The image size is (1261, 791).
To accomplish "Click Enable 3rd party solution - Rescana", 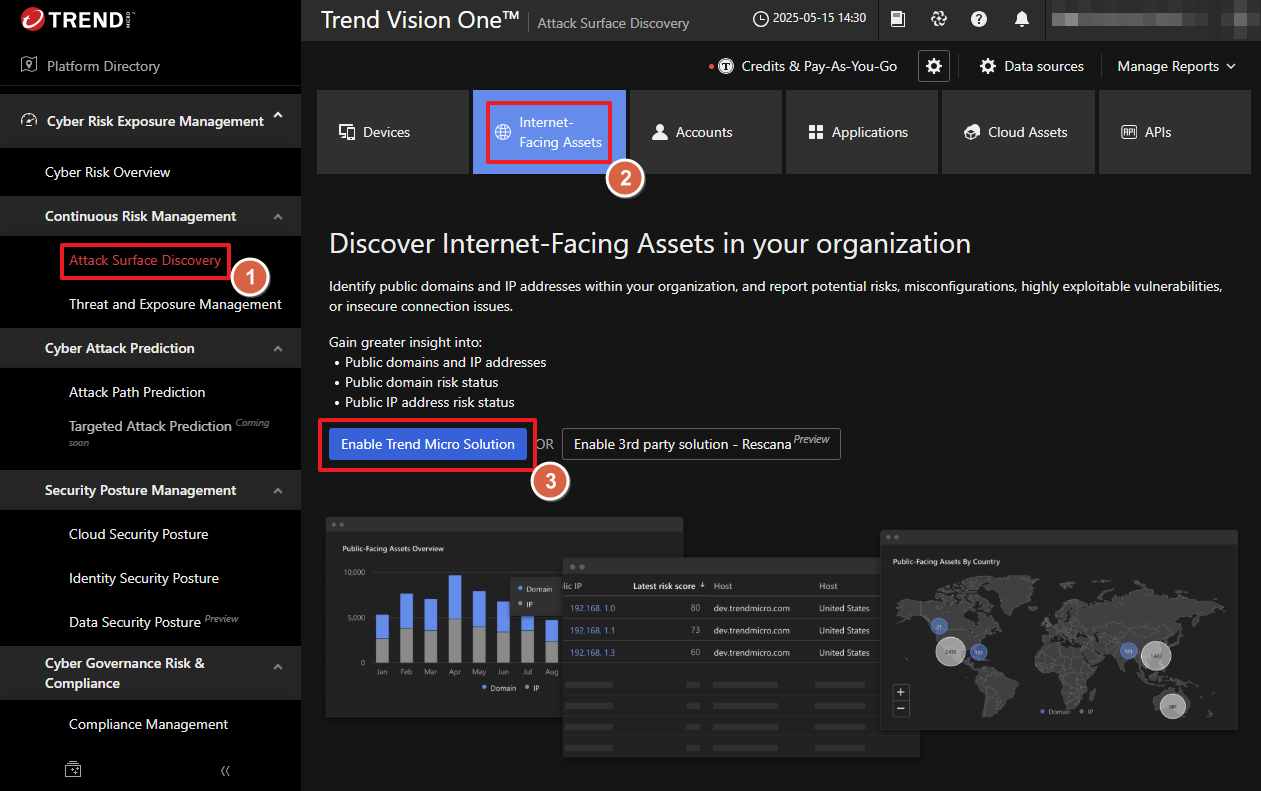I will 700,444.
